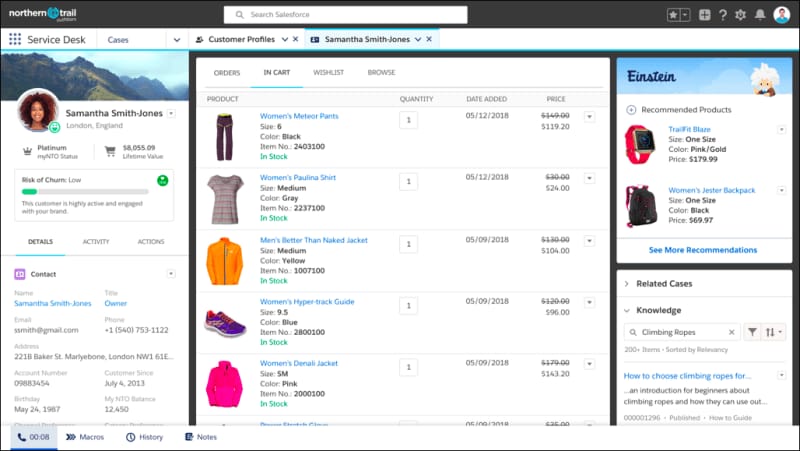Open the Women's Hyper-track Guide link
800x451 pixels.
point(307,302)
